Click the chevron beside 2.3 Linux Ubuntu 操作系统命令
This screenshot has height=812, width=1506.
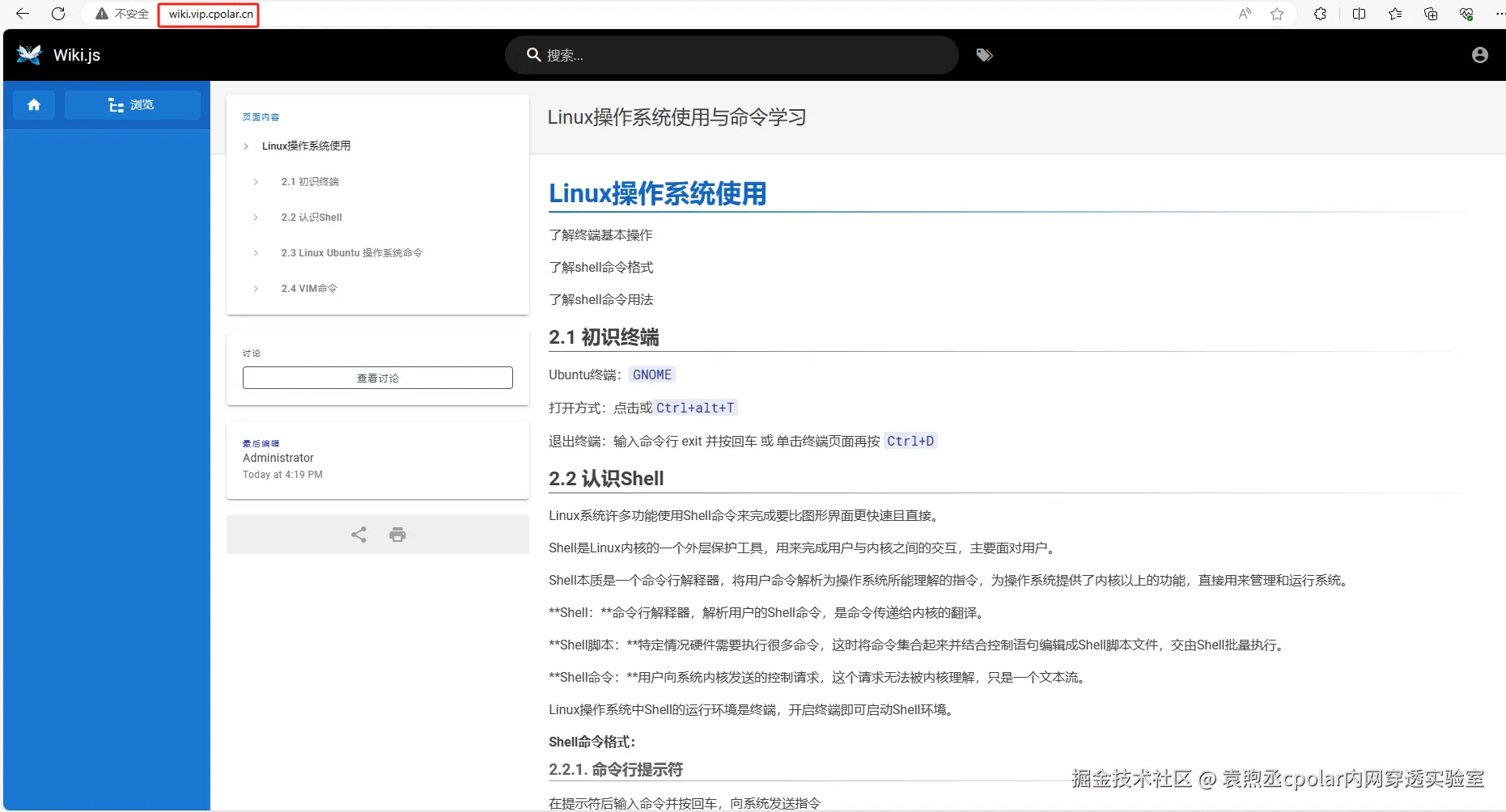tap(256, 253)
